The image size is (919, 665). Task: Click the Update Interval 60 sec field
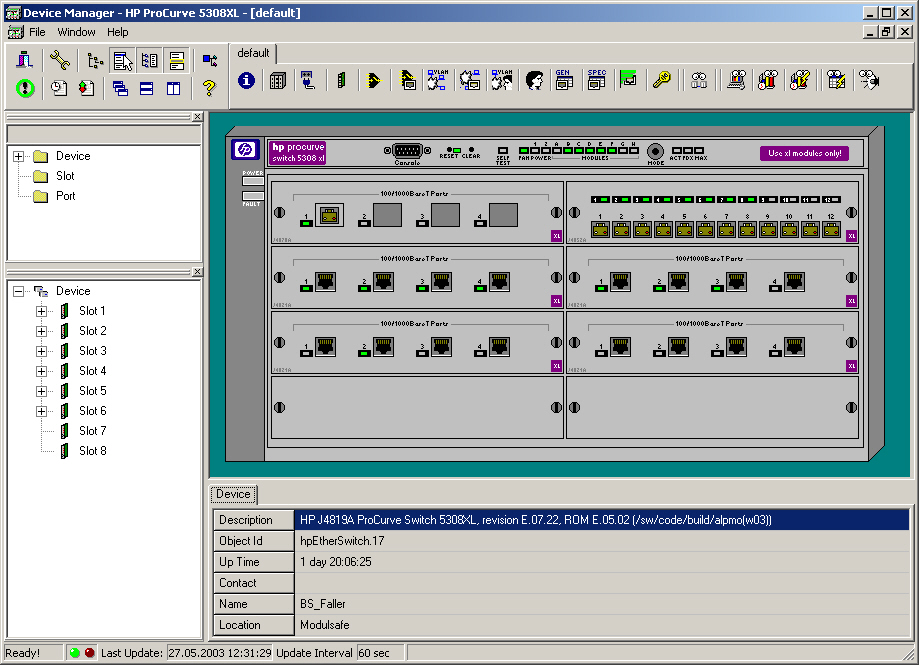pyautogui.click(x=381, y=653)
